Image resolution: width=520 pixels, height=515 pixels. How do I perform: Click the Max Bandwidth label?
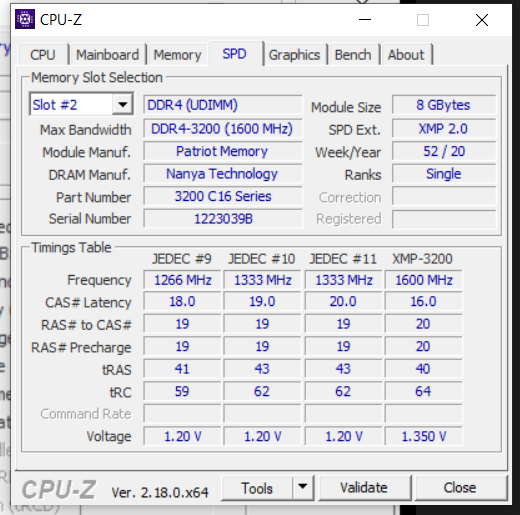(86, 130)
